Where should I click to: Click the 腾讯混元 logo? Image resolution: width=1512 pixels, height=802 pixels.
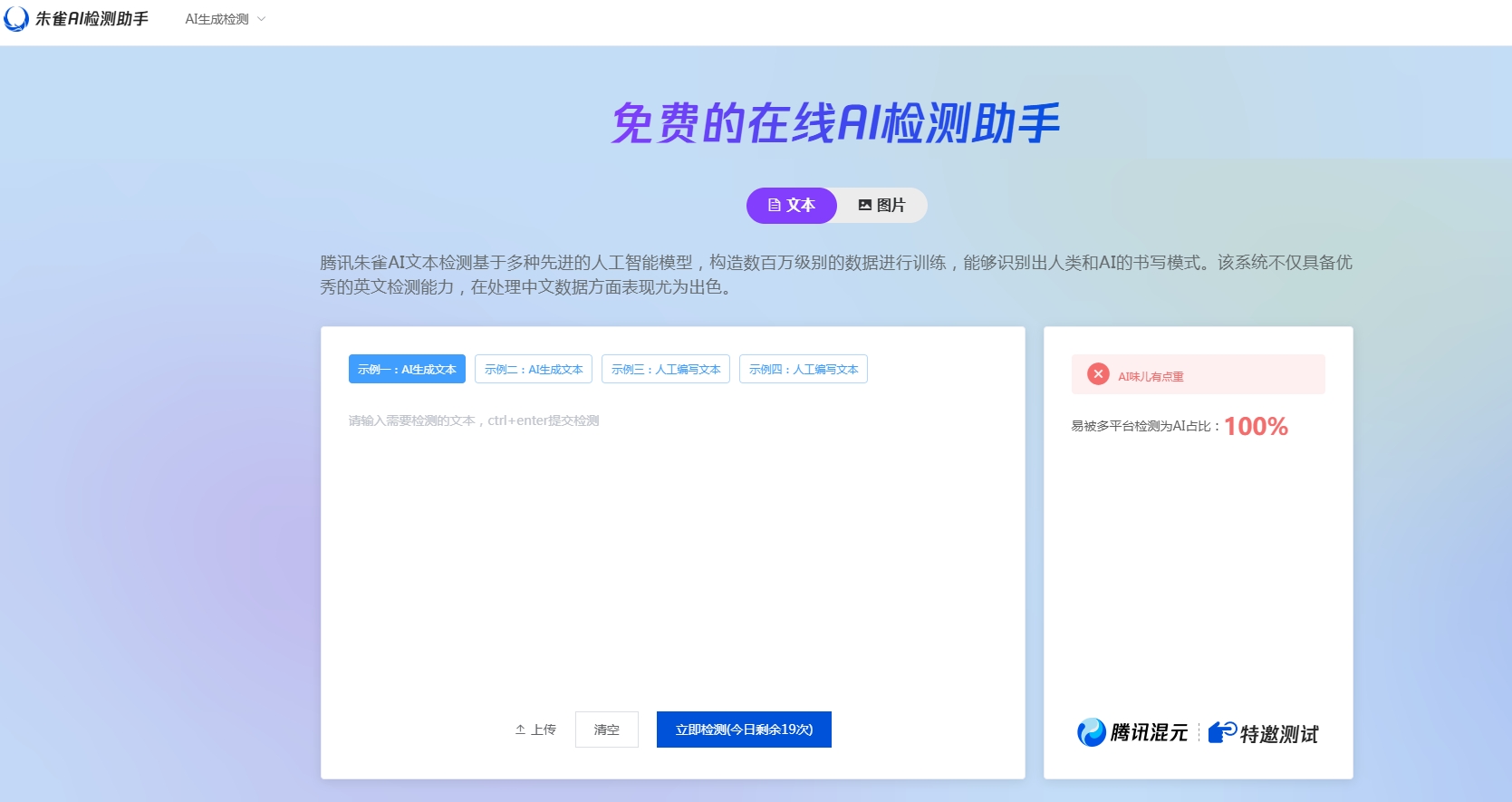1132,732
